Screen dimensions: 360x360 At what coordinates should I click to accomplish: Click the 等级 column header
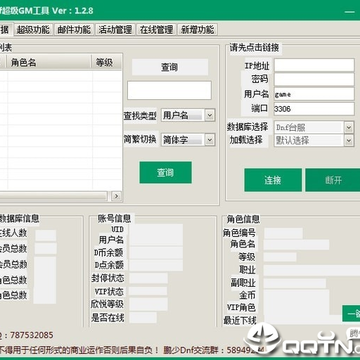tap(107, 62)
